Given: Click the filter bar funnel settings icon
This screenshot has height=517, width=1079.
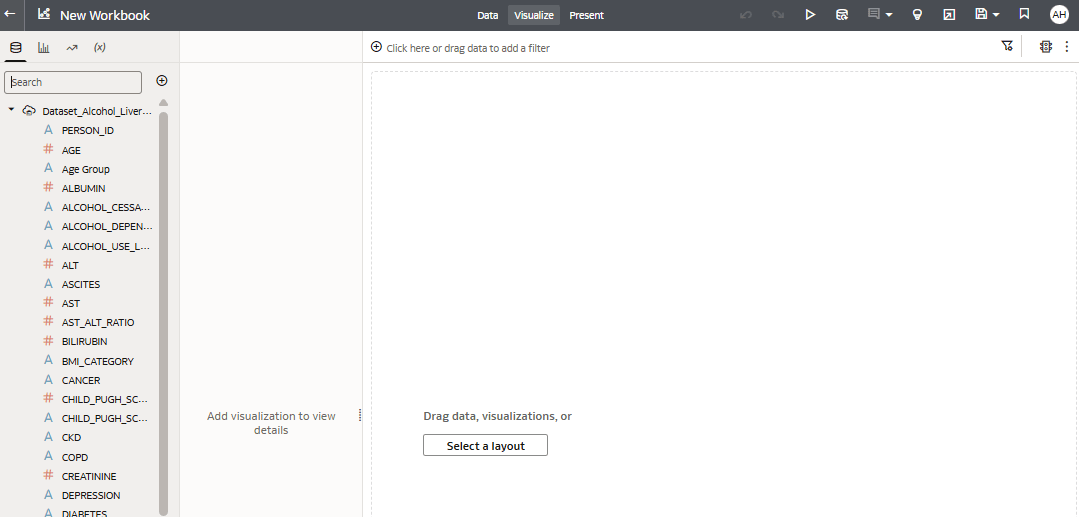Looking at the screenshot, I should (x=1007, y=46).
